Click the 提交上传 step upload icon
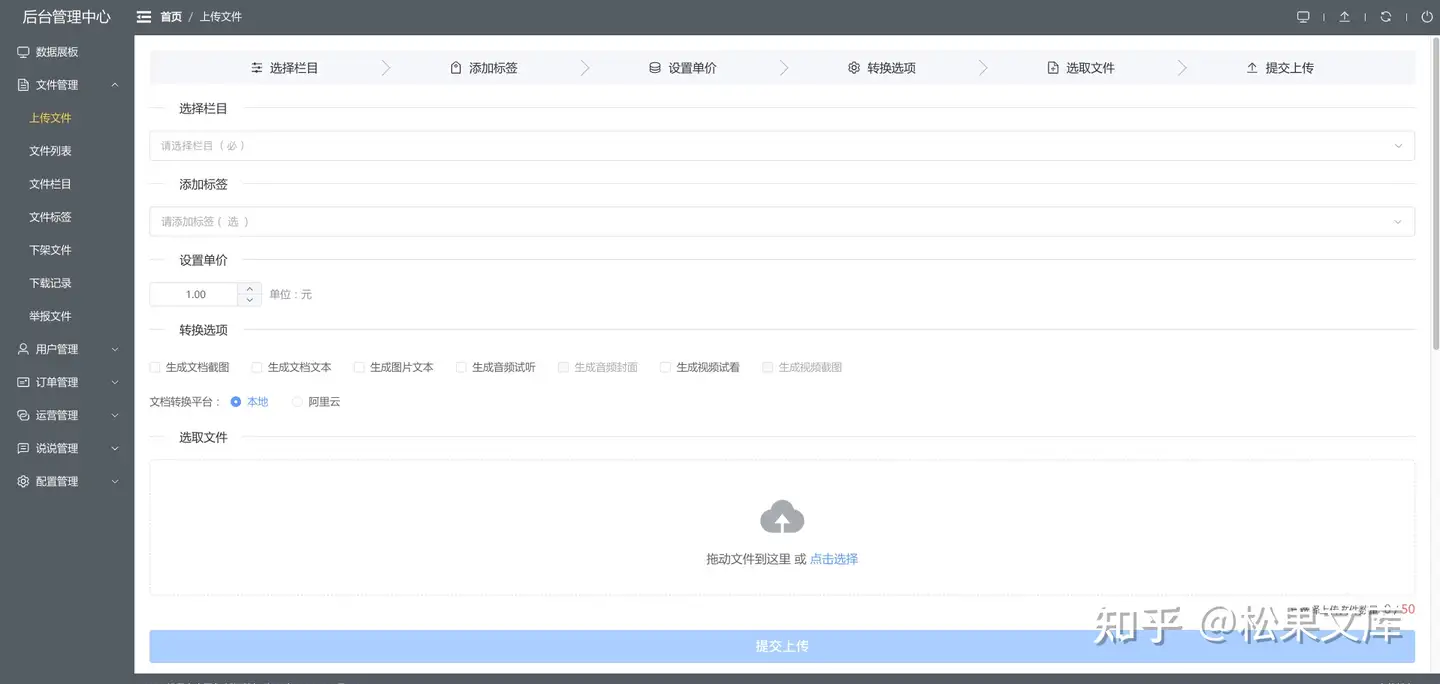 pyautogui.click(x=1252, y=68)
